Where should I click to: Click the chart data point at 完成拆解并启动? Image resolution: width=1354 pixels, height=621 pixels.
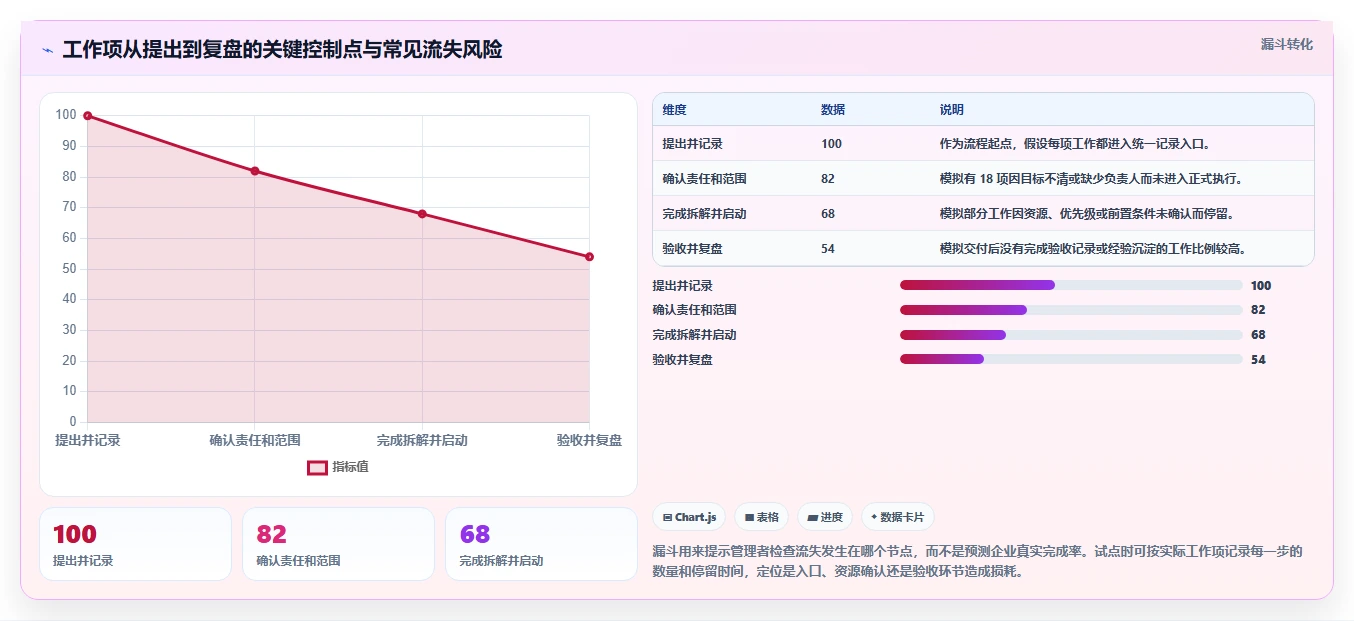pos(422,214)
